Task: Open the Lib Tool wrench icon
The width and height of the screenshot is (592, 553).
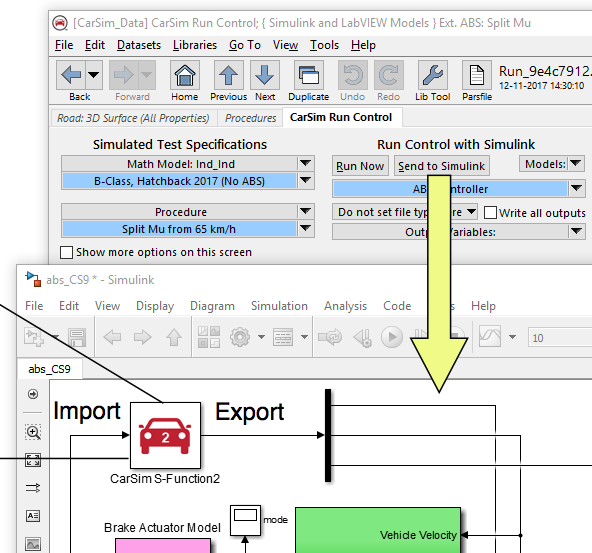Action: [433, 75]
